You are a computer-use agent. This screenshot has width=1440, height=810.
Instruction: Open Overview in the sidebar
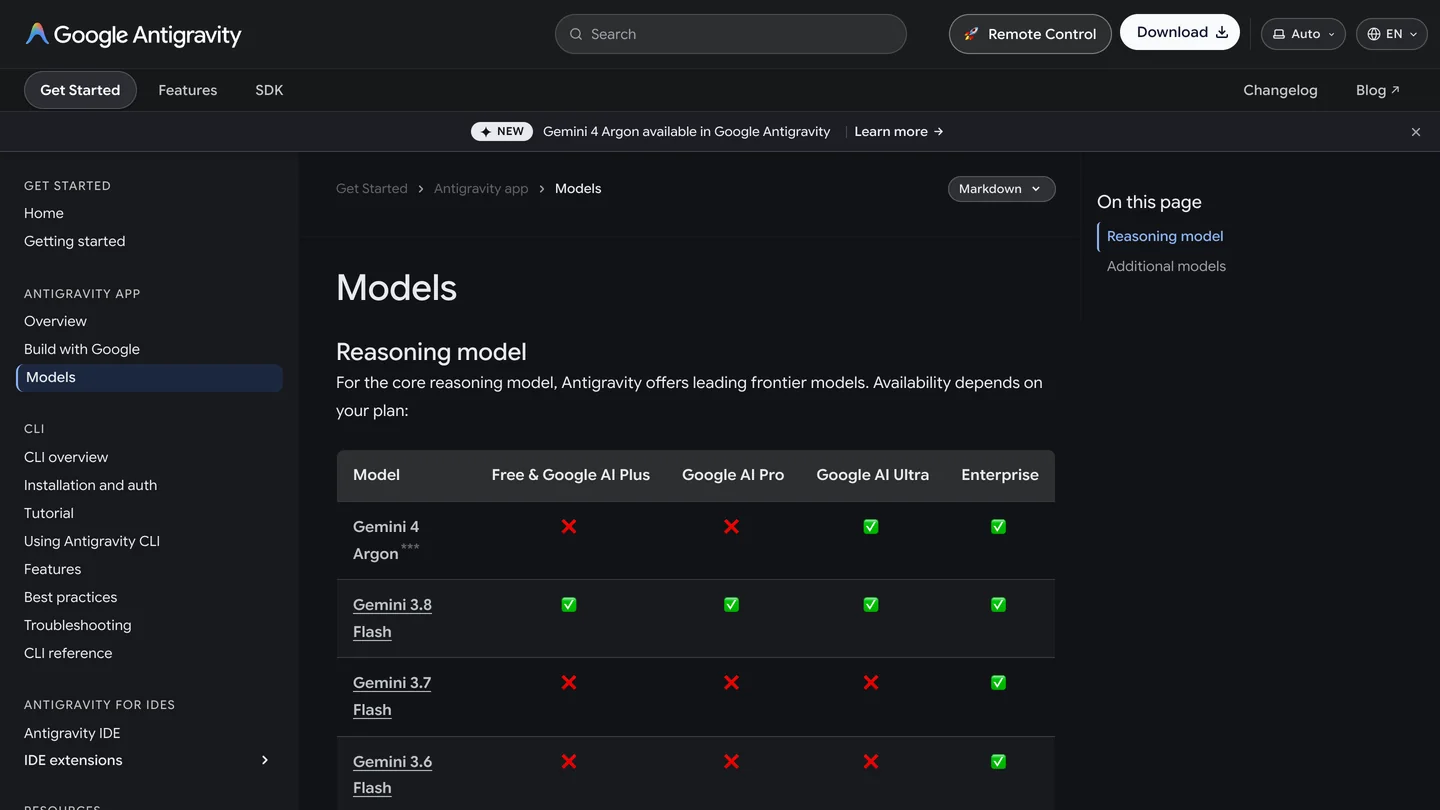[x=55, y=321]
